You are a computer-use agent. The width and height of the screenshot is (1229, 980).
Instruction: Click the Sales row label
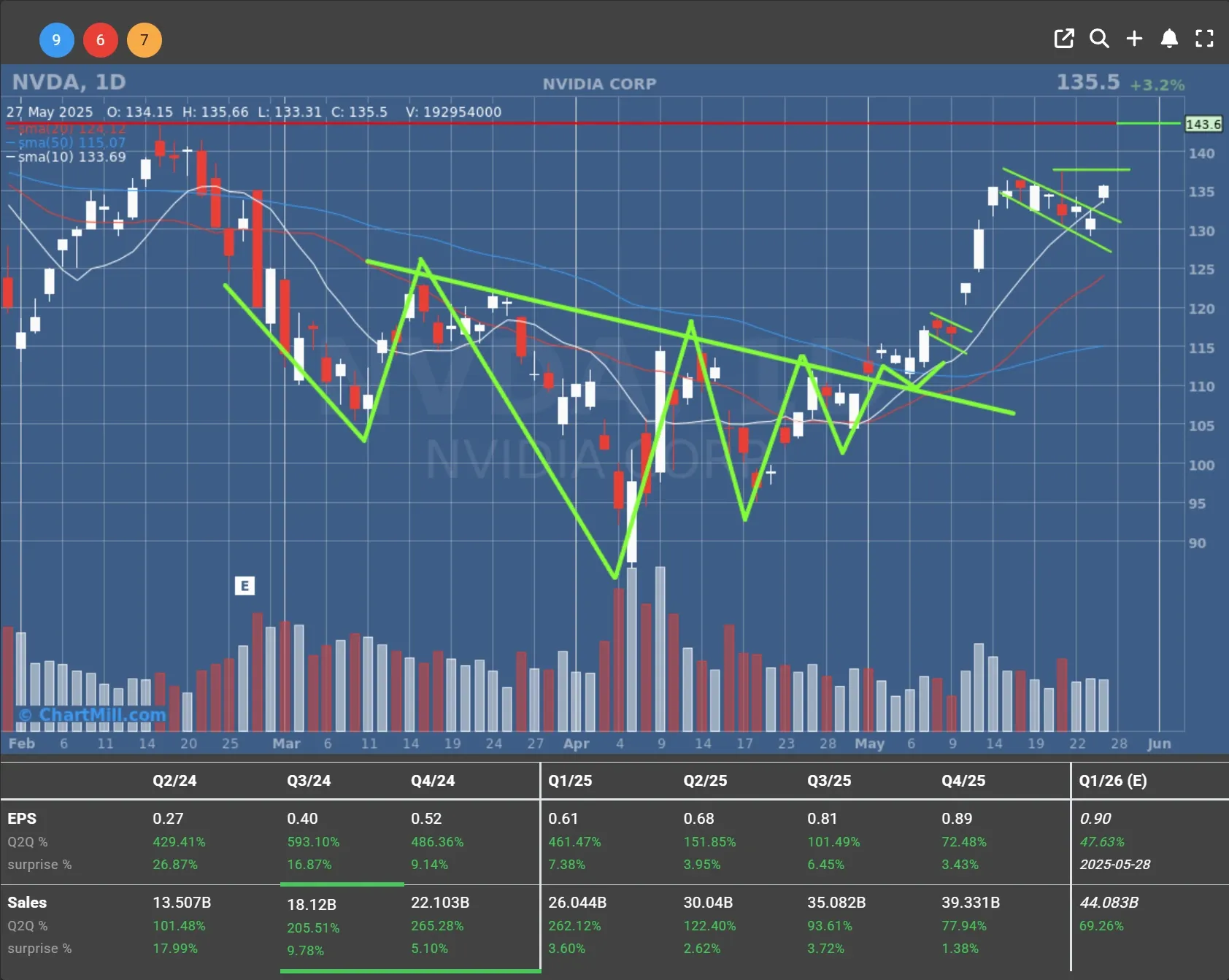[x=27, y=903]
